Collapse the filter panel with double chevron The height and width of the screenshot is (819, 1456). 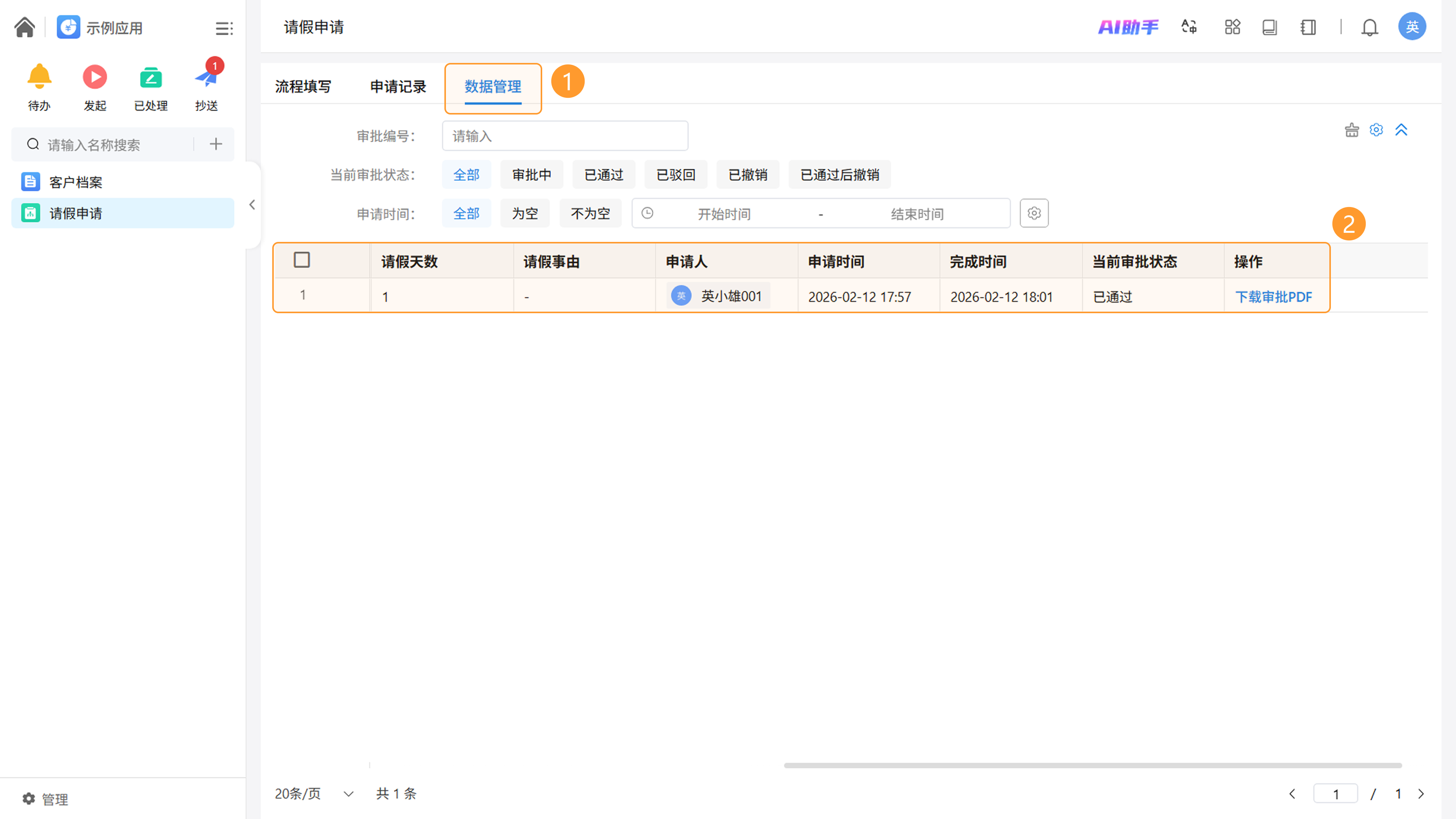tap(1401, 130)
